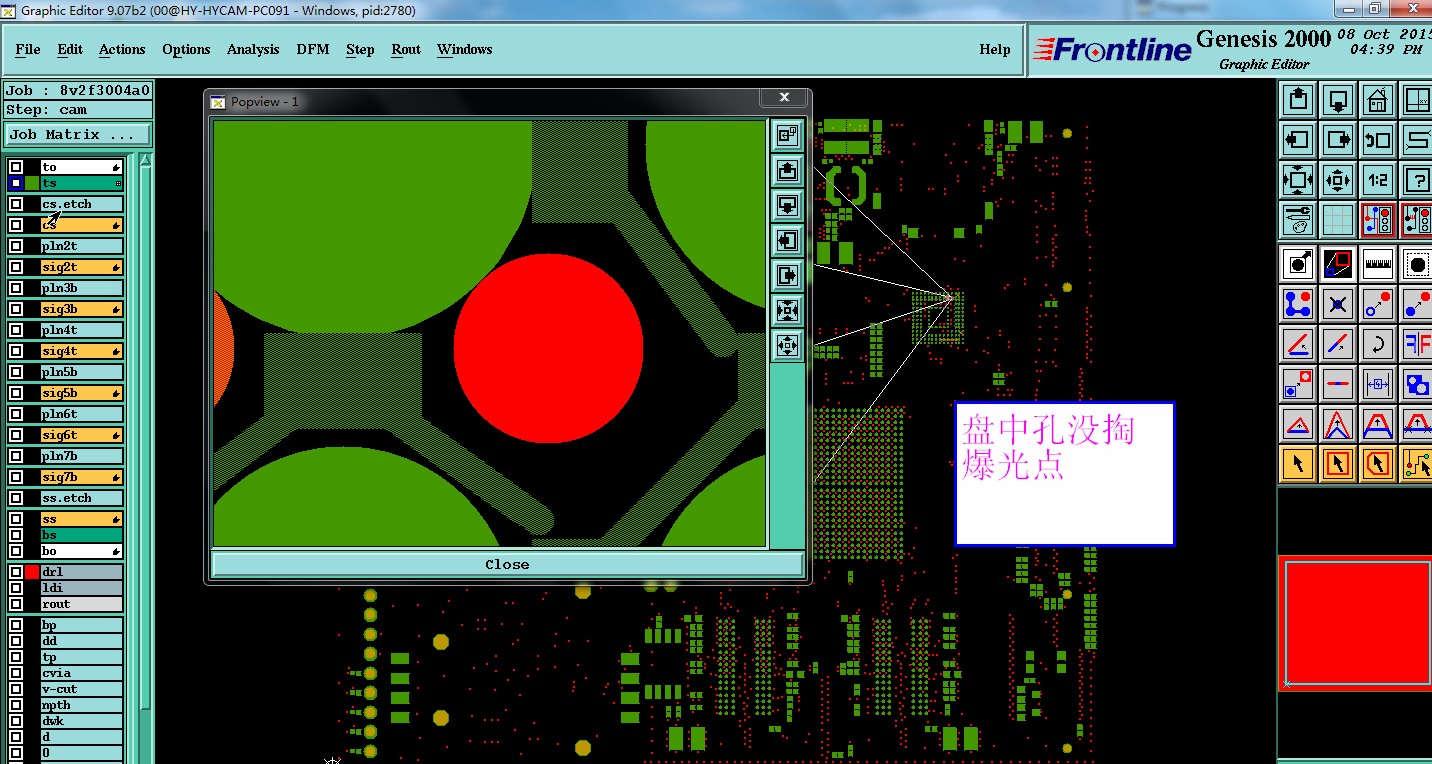
Task: Select the dwk layer name
Action: [x=81, y=721]
